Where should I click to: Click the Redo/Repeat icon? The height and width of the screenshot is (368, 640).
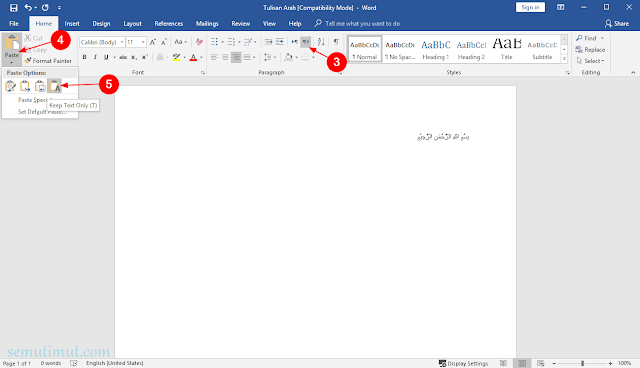(x=45, y=7)
